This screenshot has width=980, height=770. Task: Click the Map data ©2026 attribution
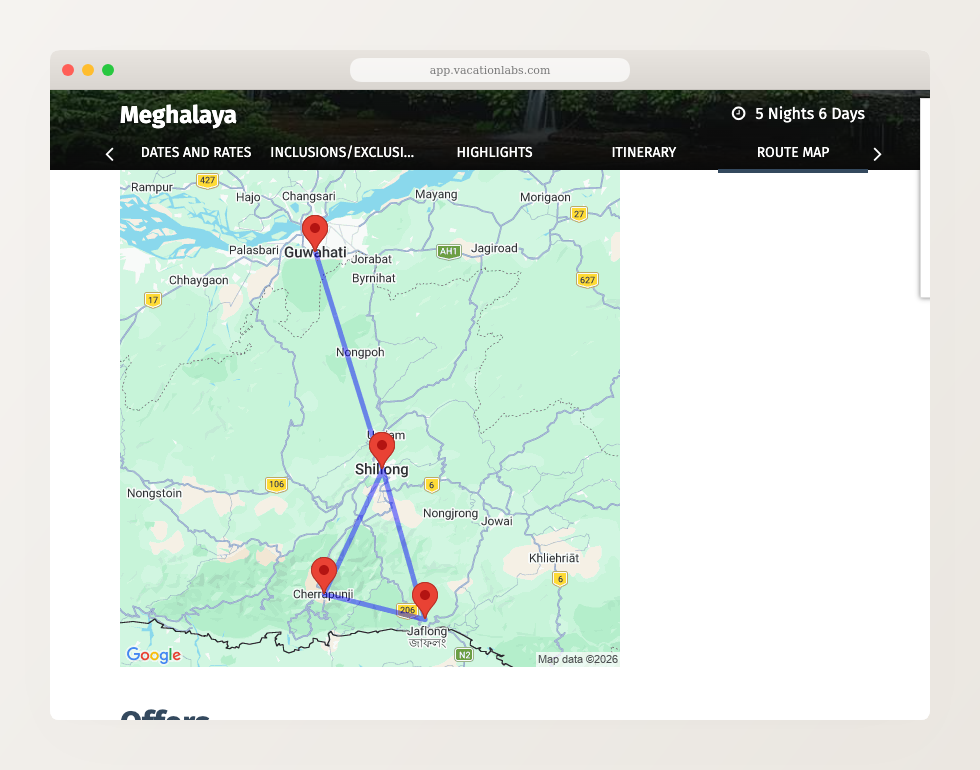[x=577, y=659]
